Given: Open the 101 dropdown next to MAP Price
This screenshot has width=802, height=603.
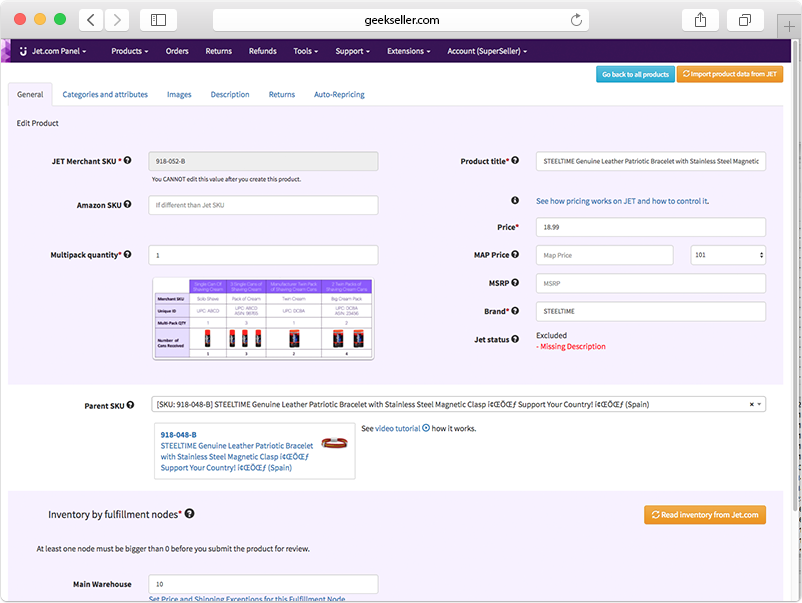Looking at the screenshot, I should 727,254.
